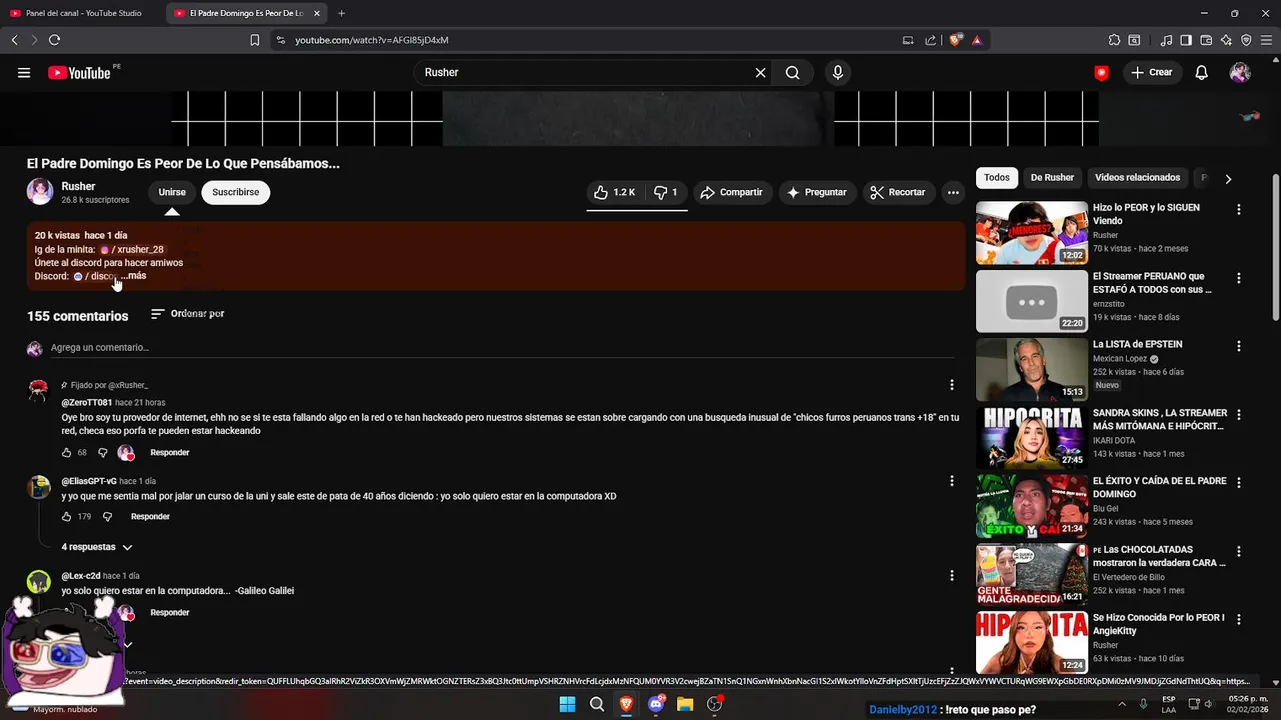Expand the 4 respuestas replies

(x=97, y=547)
